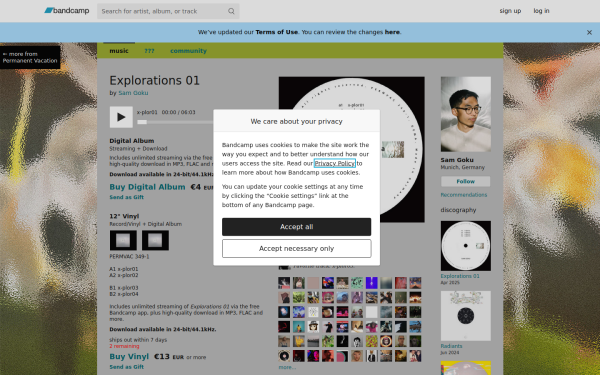
Task: Open the Recommendations link
Action: 464,195
